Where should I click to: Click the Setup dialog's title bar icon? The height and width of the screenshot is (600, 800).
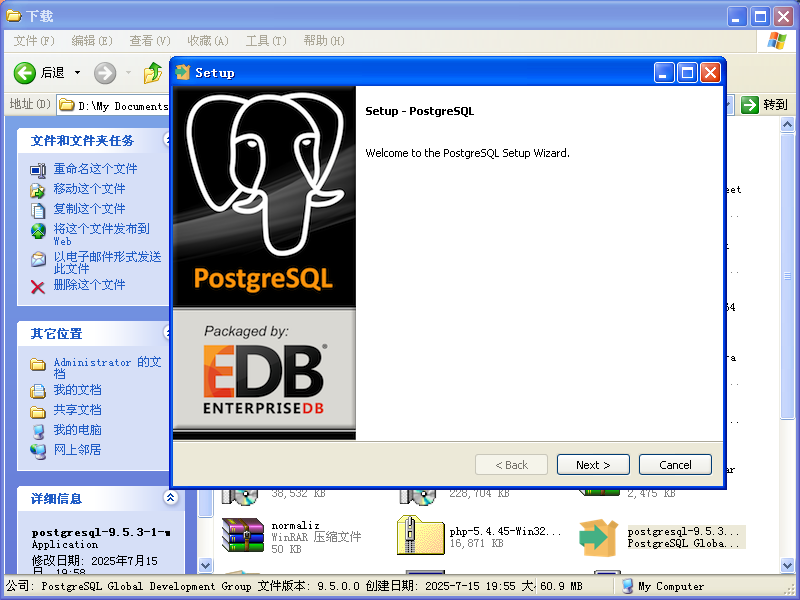(x=182, y=72)
